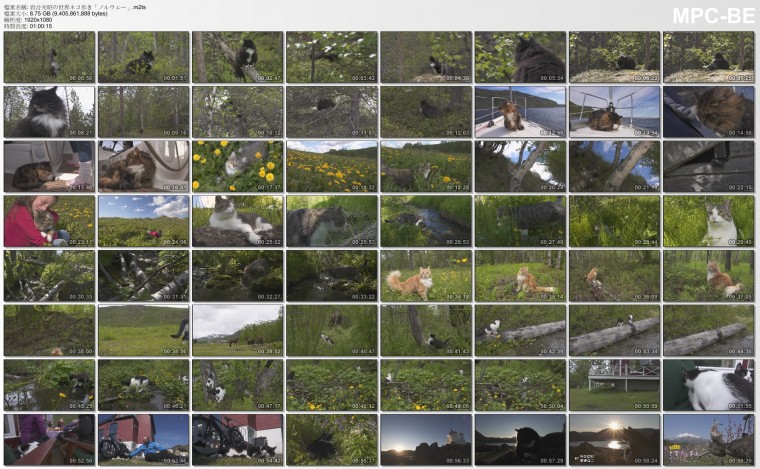Select cat by washing machine thumbnail 00:16:41
Screen dimensions: 760x469
(x=143, y=167)
